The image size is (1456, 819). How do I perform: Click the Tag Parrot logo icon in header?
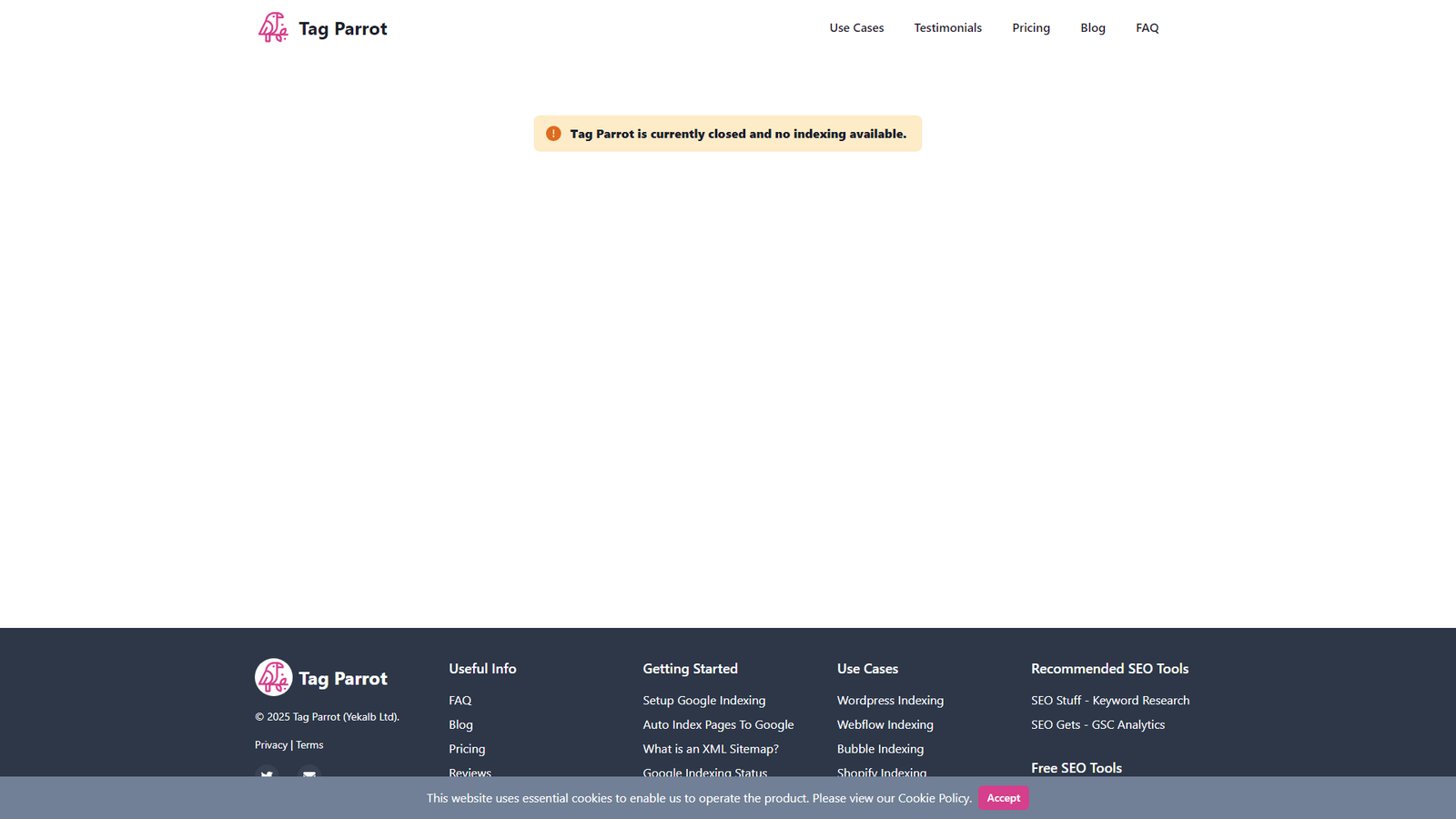(273, 27)
